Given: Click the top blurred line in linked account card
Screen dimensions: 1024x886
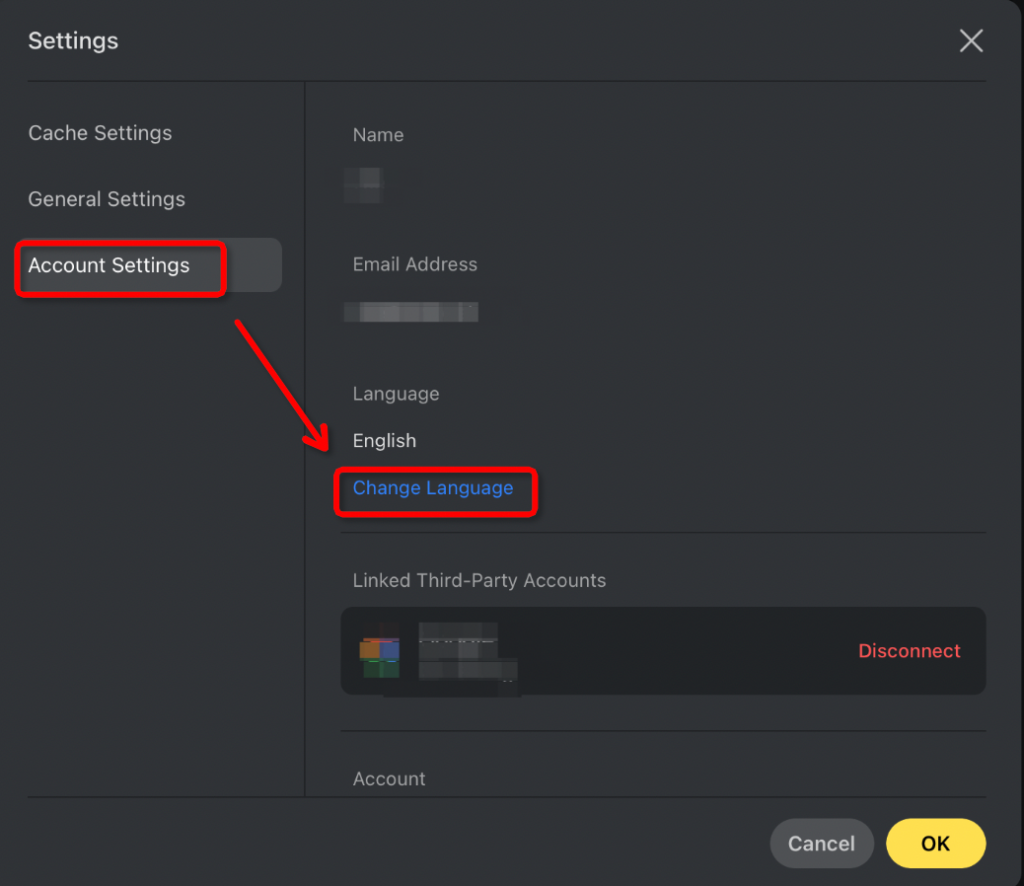Looking at the screenshot, I should (458, 634).
